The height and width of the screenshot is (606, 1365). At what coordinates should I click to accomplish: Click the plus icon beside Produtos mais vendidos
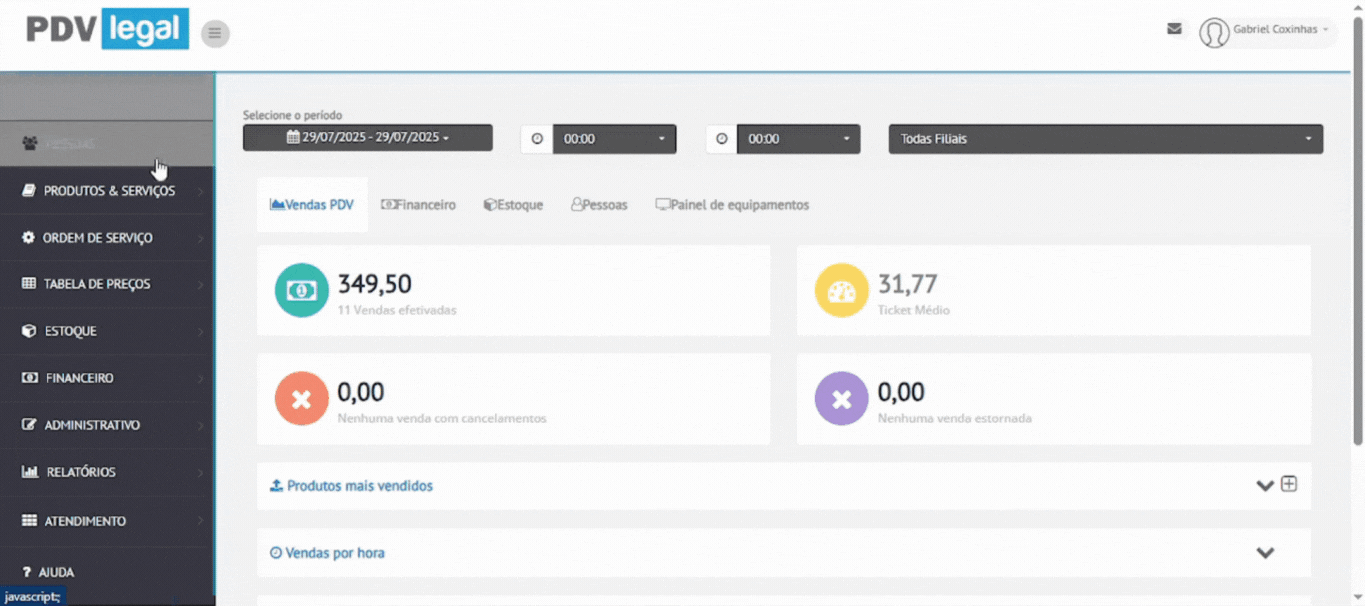(x=1289, y=484)
